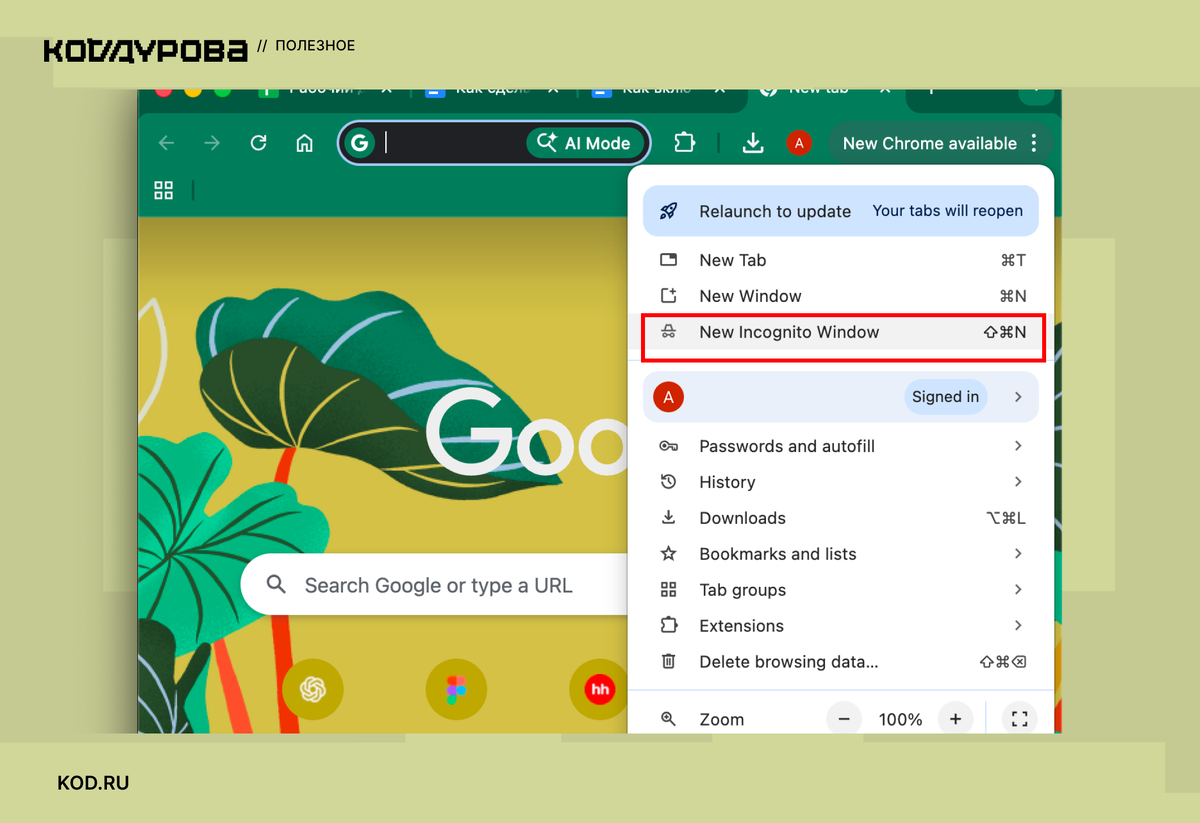Click the Google G icon in address bar
1200x823 pixels.
[x=359, y=143]
